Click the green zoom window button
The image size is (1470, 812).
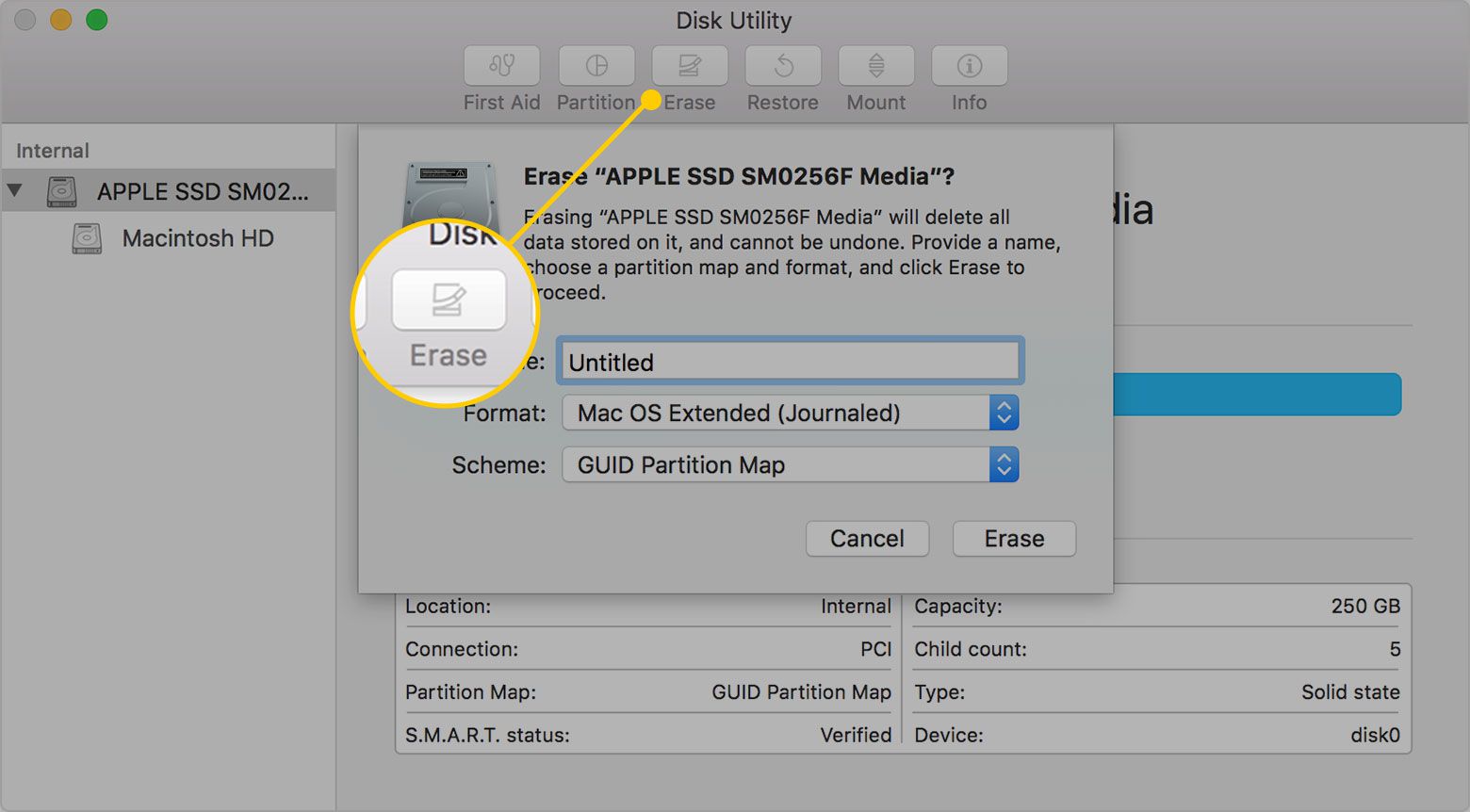(97, 20)
